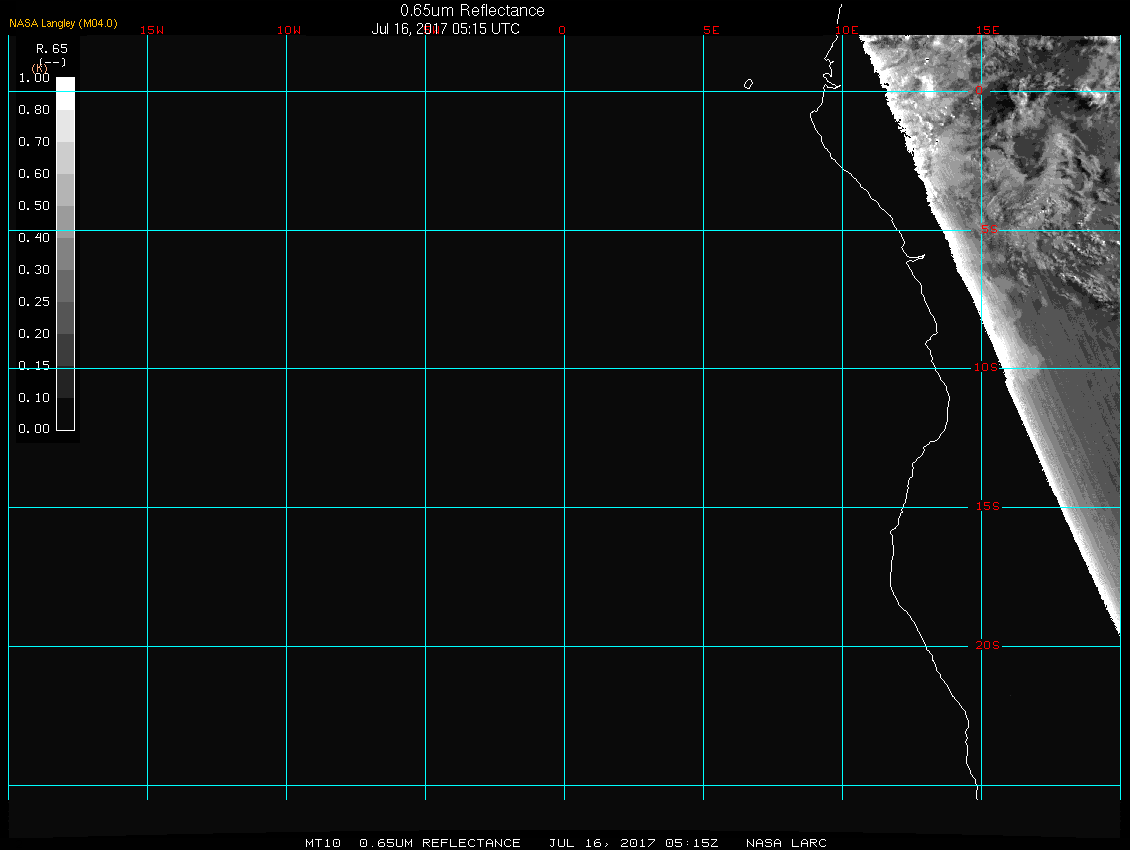This screenshot has height=850, width=1130.
Task: Click the 0.80 value on the colorbar
Action: 34,110
